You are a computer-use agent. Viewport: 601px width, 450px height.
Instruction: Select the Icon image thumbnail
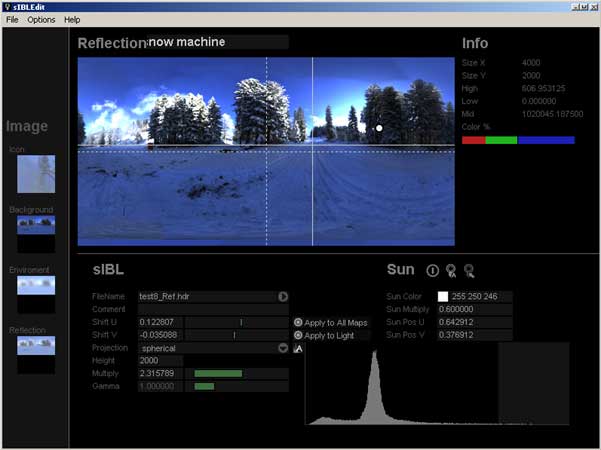click(x=36, y=174)
